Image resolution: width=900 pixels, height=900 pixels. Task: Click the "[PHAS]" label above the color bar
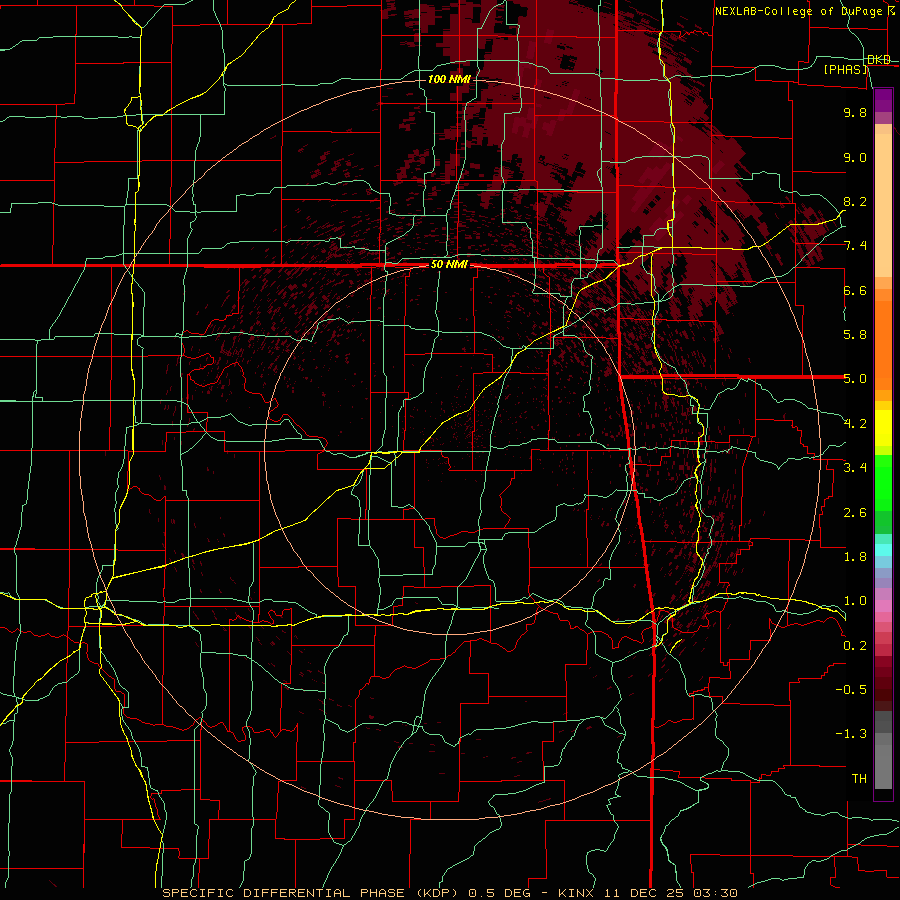point(845,69)
